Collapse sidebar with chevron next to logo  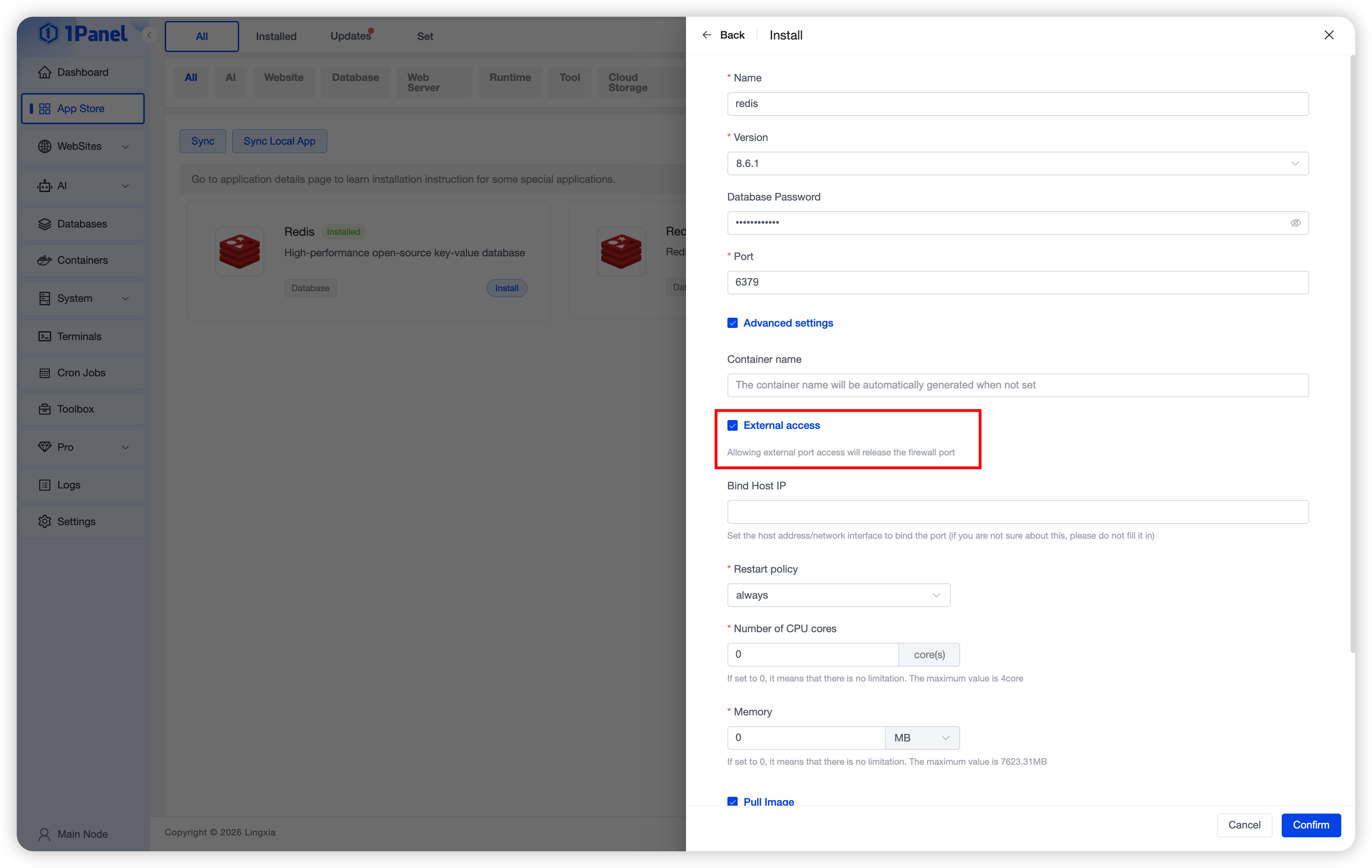click(149, 35)
